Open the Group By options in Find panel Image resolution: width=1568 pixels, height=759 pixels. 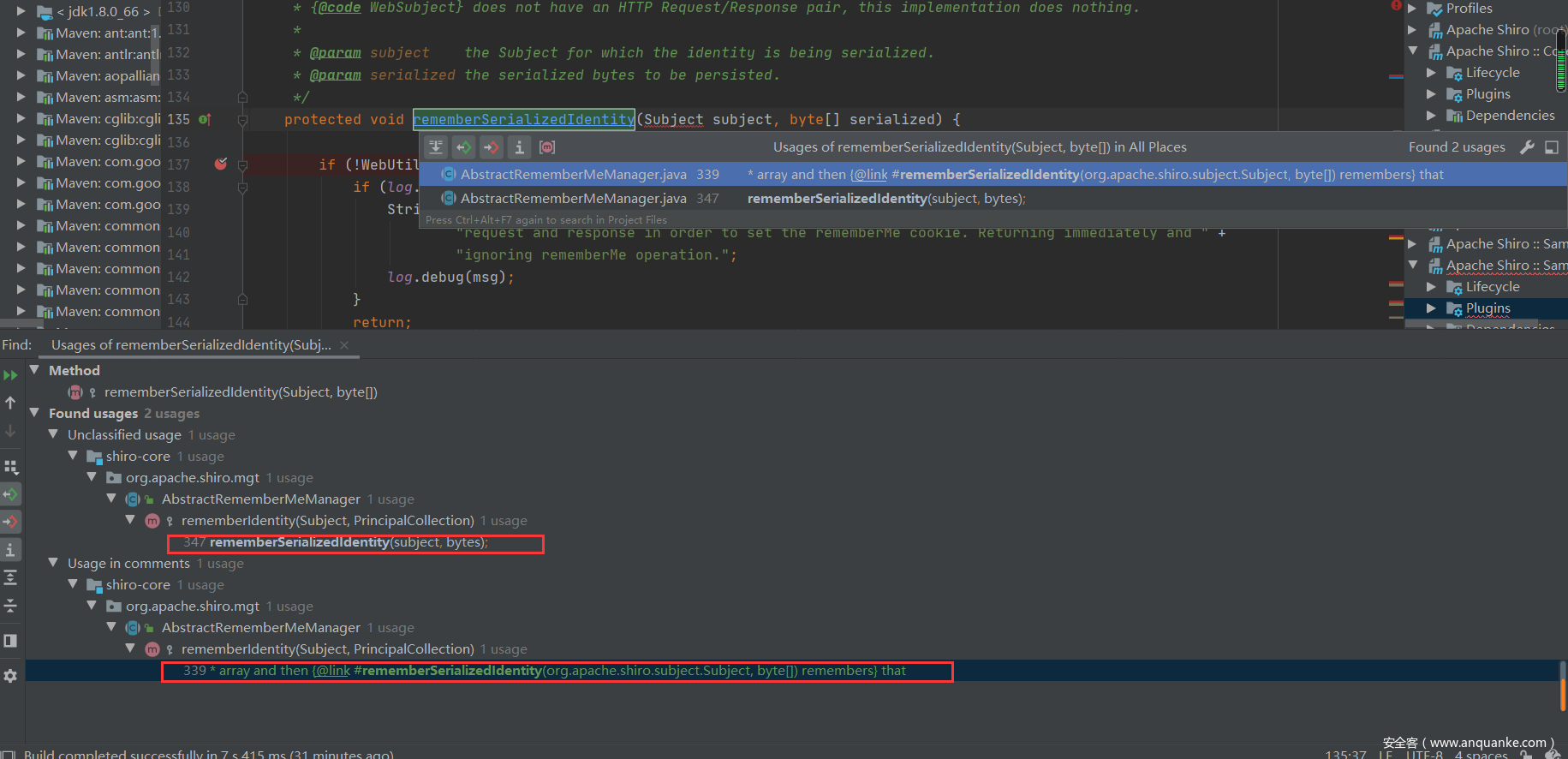click(10, 467)
